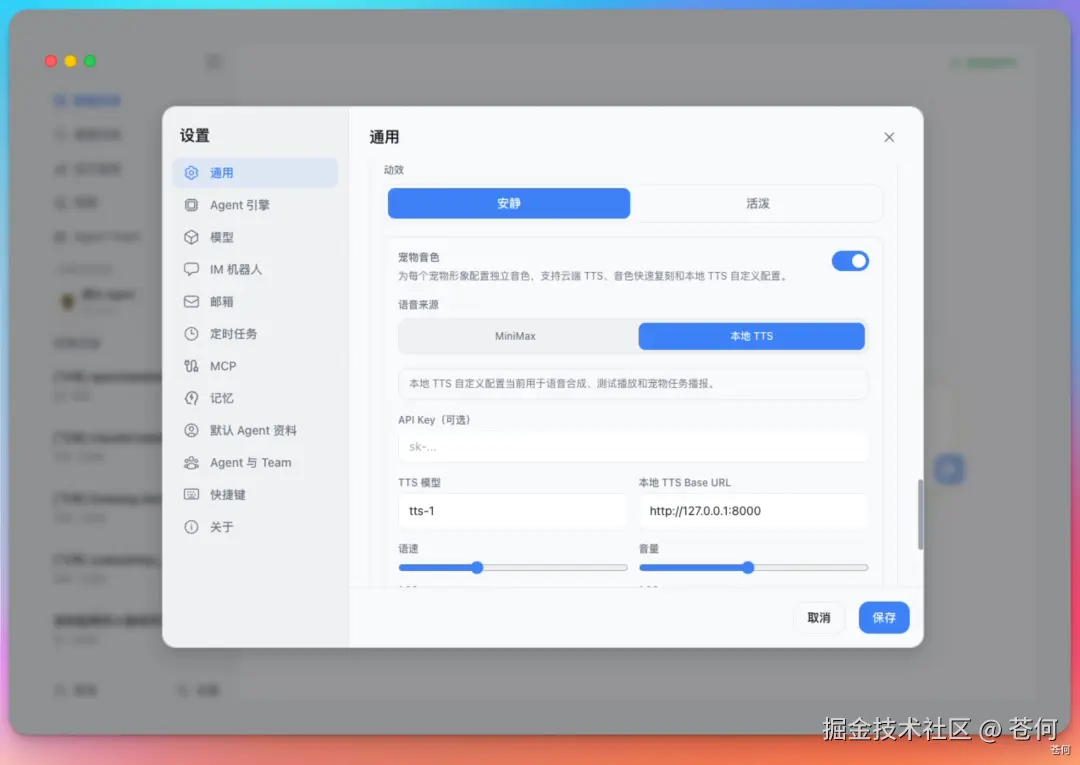Click the 音量 volume slider handle

[x=748, y=567]
